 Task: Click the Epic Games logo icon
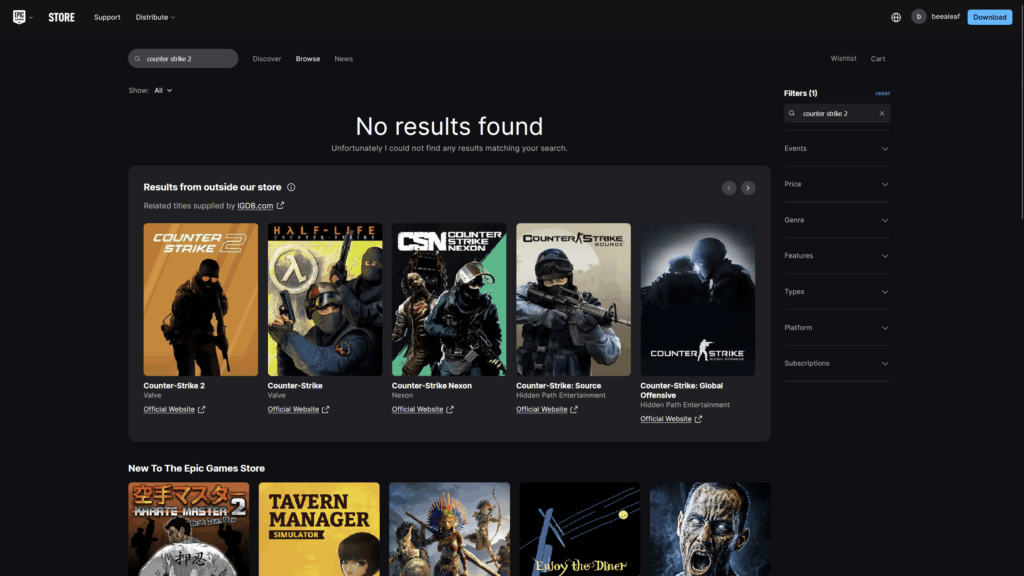tap(19, 17)
